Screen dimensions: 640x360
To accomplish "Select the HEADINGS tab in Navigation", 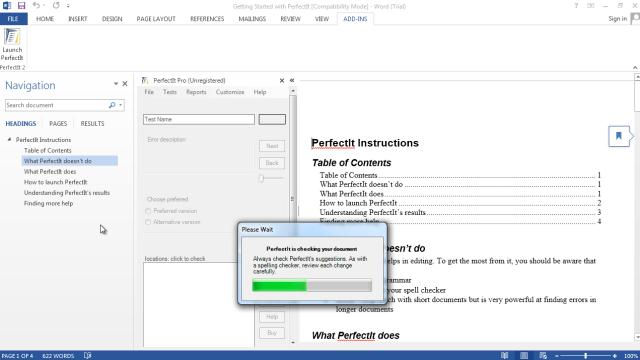I will tap(21, 124).
